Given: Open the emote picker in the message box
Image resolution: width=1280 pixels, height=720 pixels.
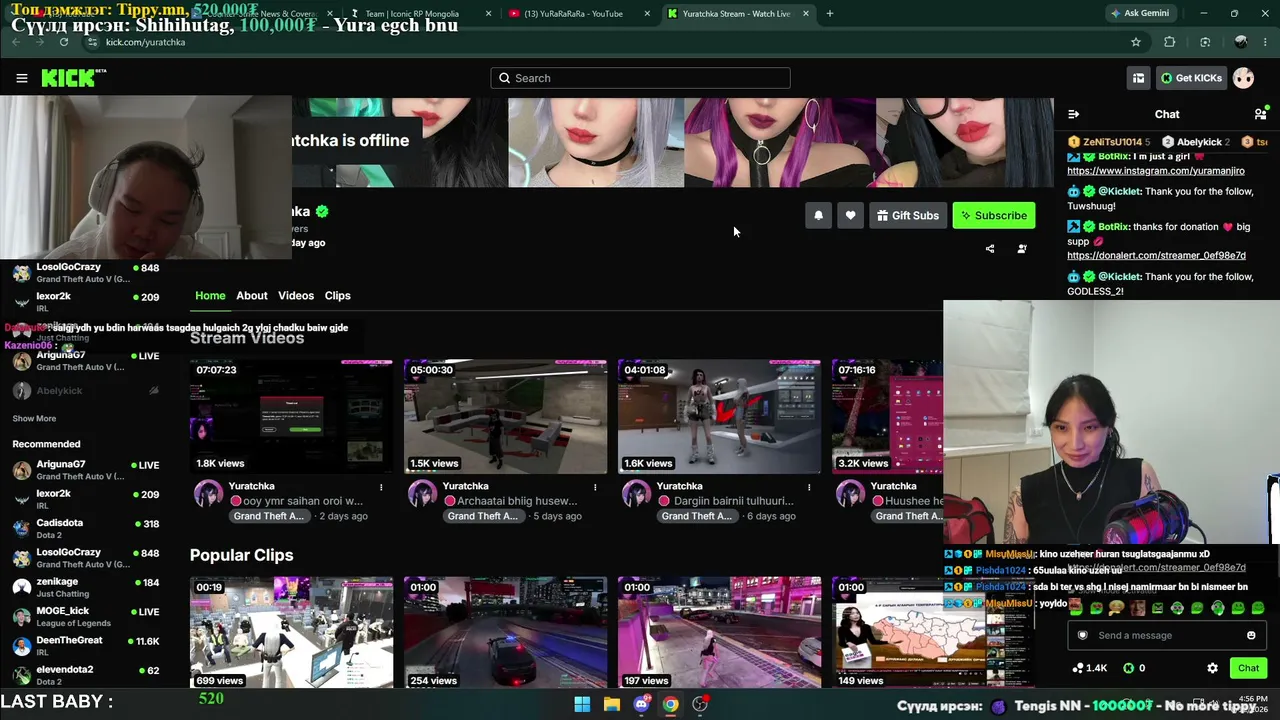Looking at the screenshot, I should click(1251, 635).
